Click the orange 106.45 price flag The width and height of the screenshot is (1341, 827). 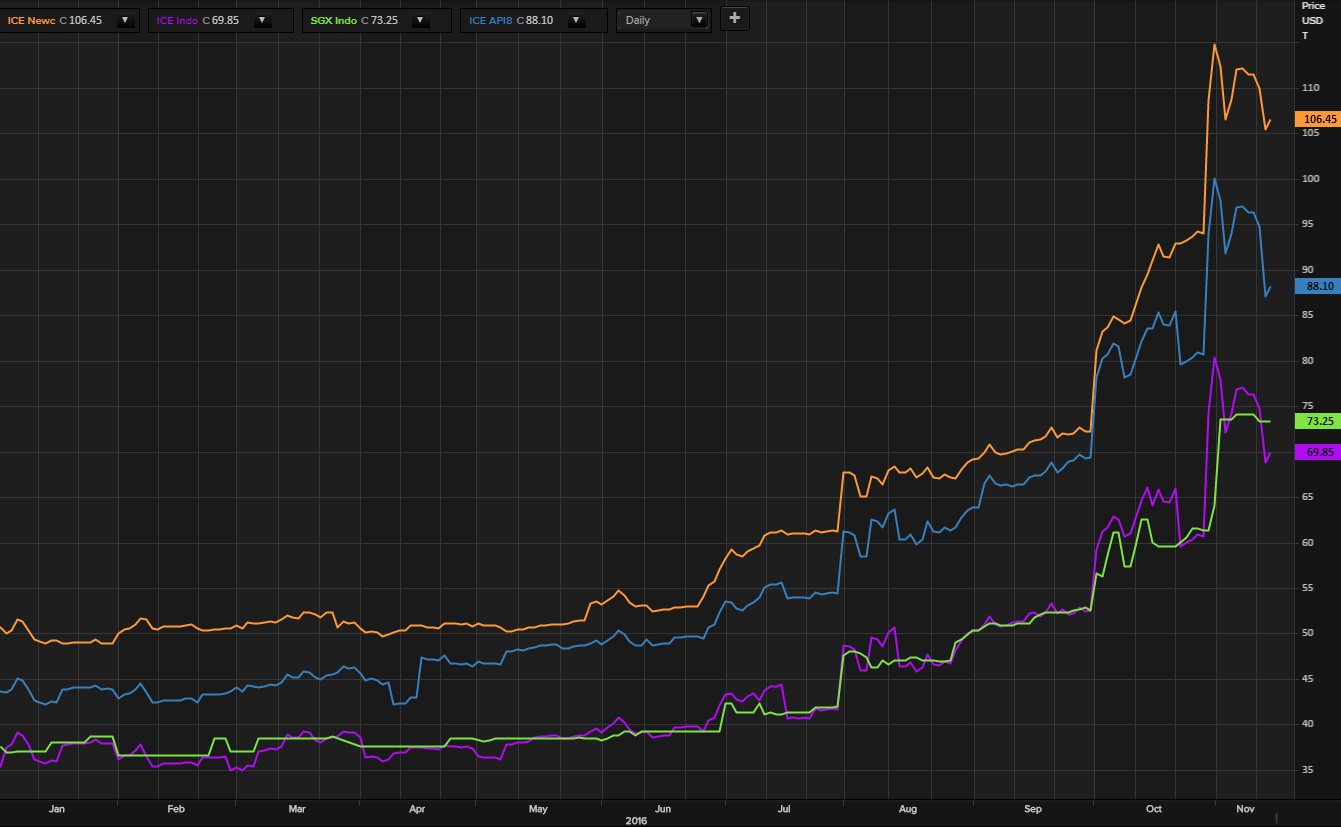(x=1318, y=118)
